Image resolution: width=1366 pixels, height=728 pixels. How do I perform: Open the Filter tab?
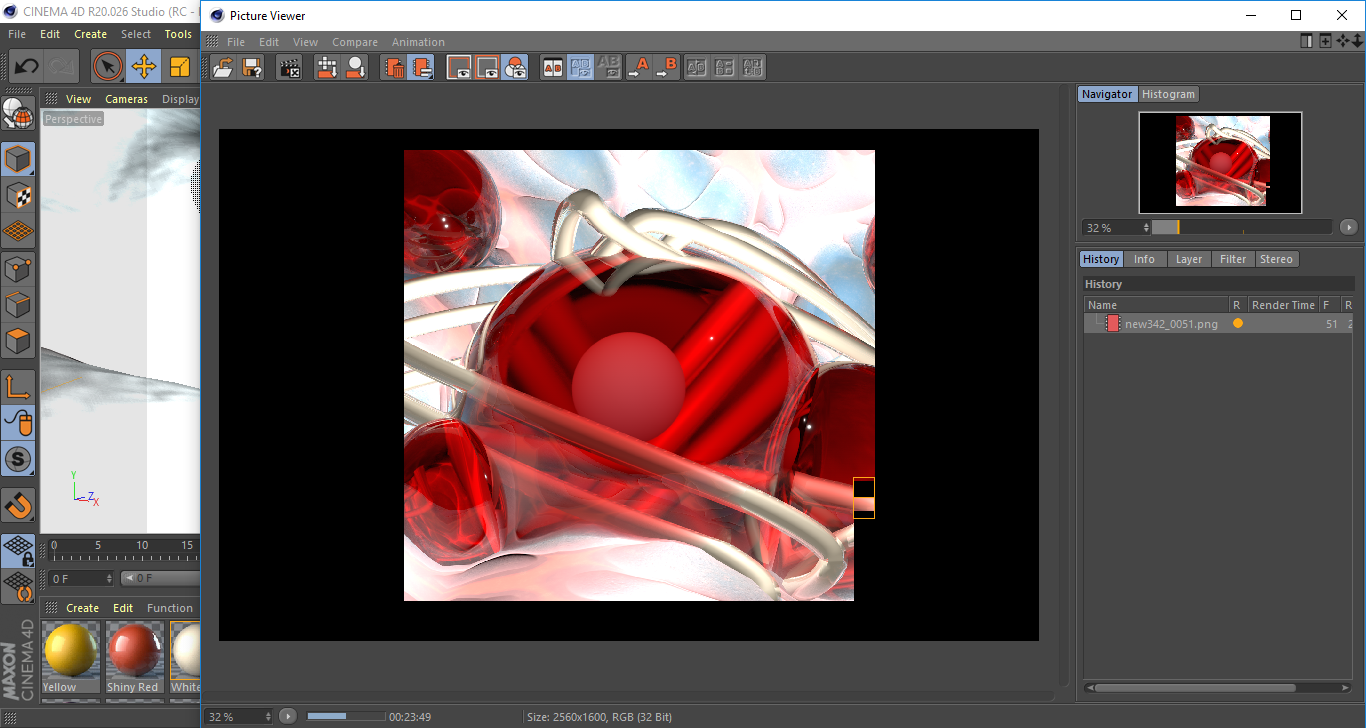pyautogui.click(x=1233, y=259)
